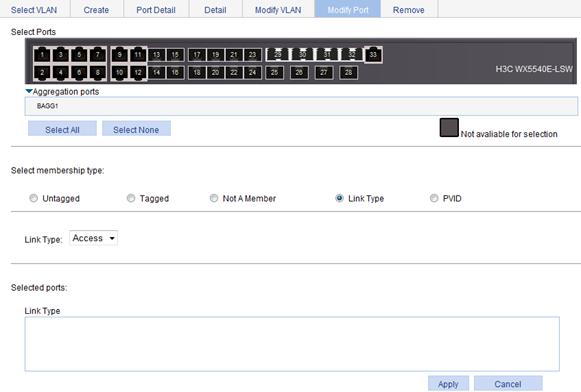Cancel the port modification
Screen dimensions: 581x392
[x=508, y=384]
